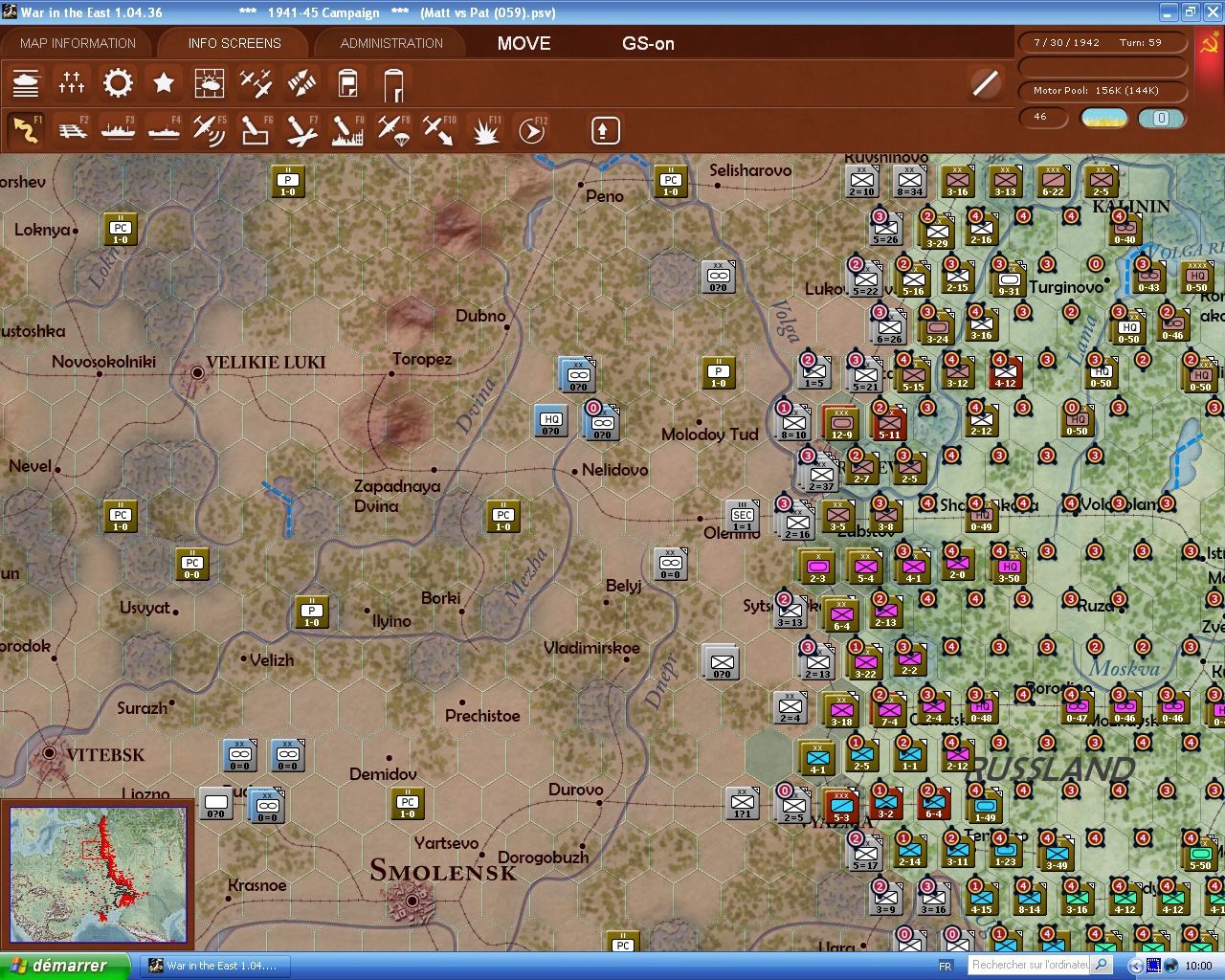Viewport: 1225px width, 980px height.
Task: Click the wheat field weather indicator
Action: click(x=1103, y=118)
